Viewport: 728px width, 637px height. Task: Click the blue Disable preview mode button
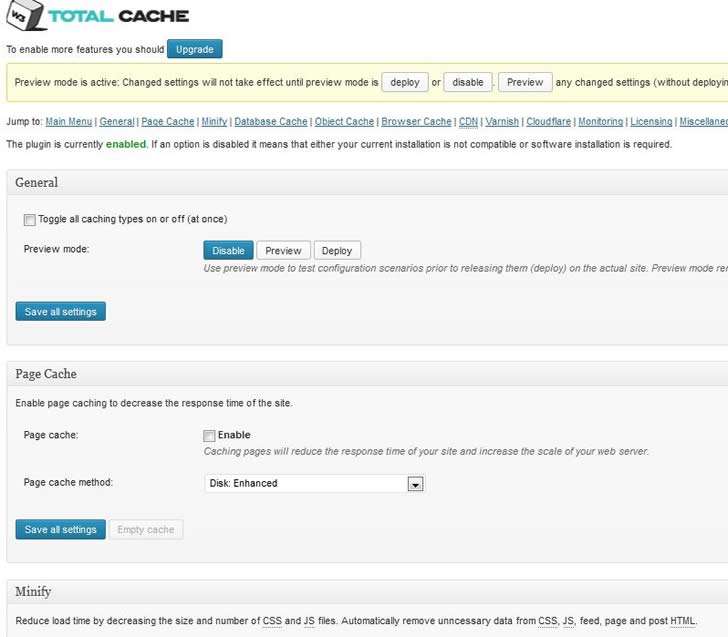pyautogui.click(x=228, y=251)
